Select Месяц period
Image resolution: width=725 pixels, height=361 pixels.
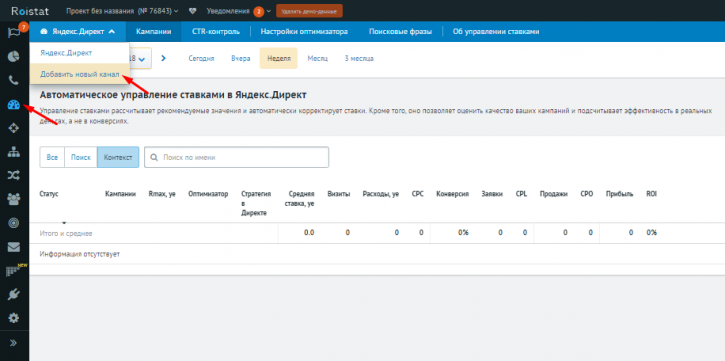(317, 59)
